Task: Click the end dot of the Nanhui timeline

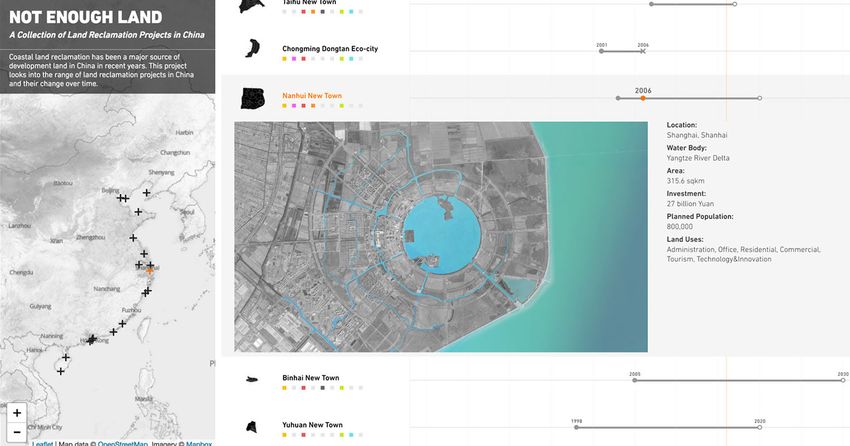Action: coord(759,98)
